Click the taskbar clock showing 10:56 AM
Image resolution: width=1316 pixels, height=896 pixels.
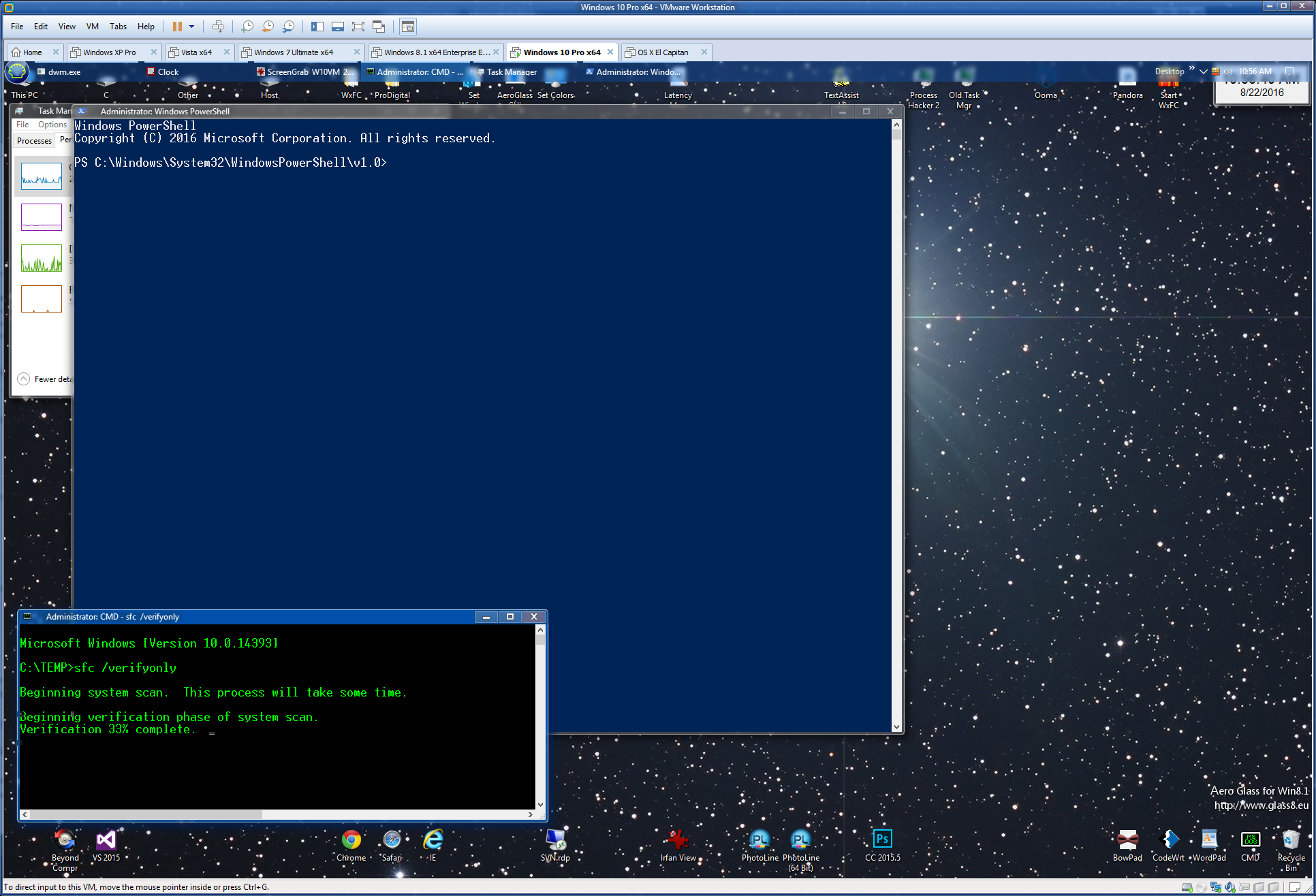pyautogui.click(x=1255, y=71)
